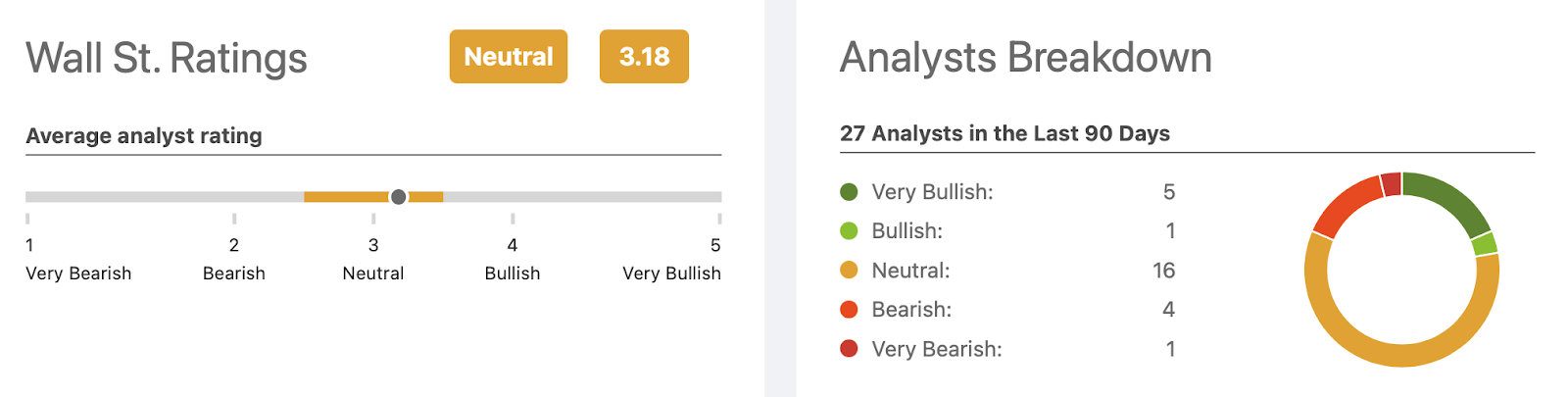Click the Neutral rating badge
Screen dimensions: 1568x397
click(508, 57)
